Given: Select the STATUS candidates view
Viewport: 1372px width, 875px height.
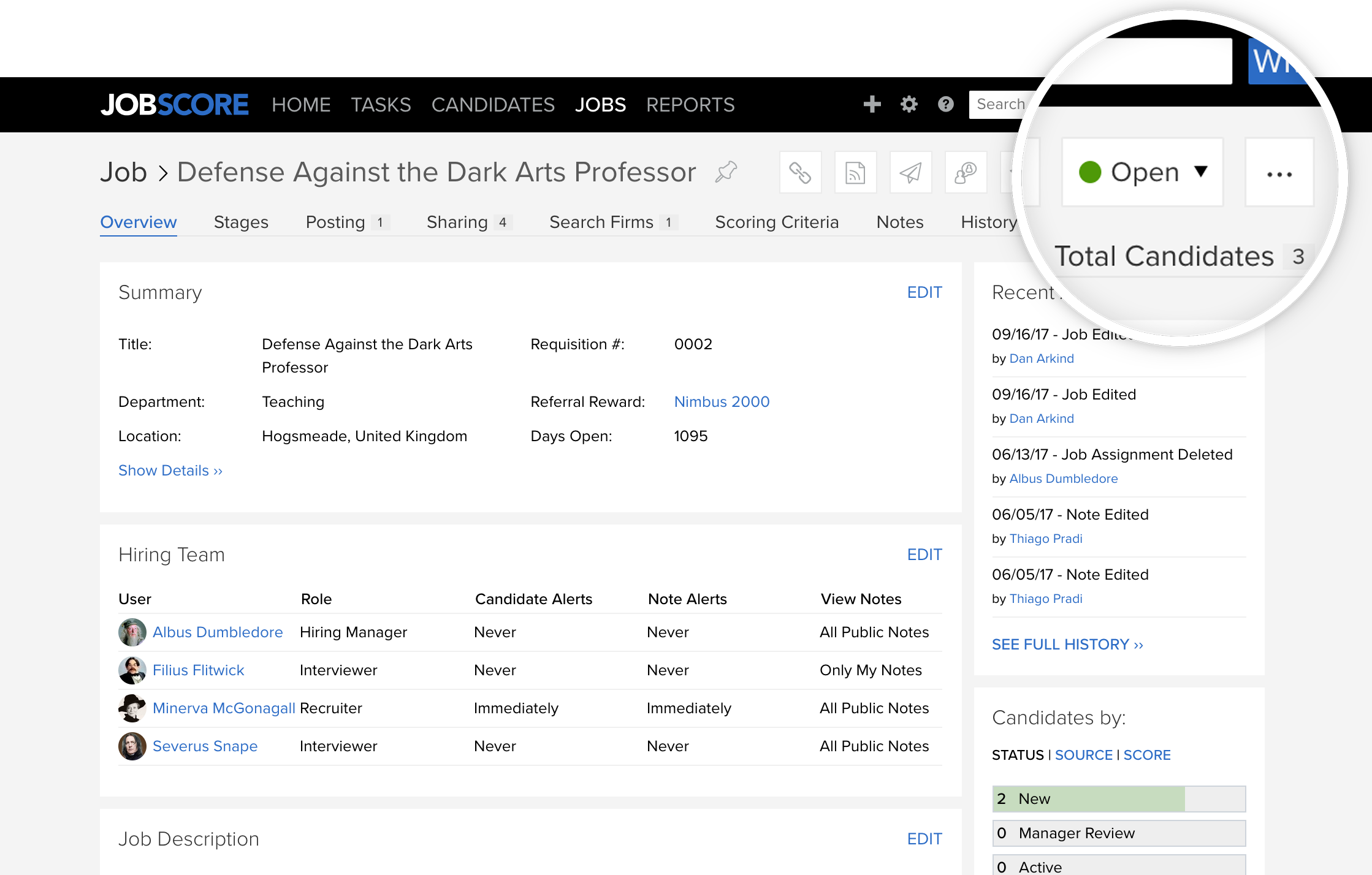Looking at the screenshot, I should pyautogui.click(x=1018, y=755).
